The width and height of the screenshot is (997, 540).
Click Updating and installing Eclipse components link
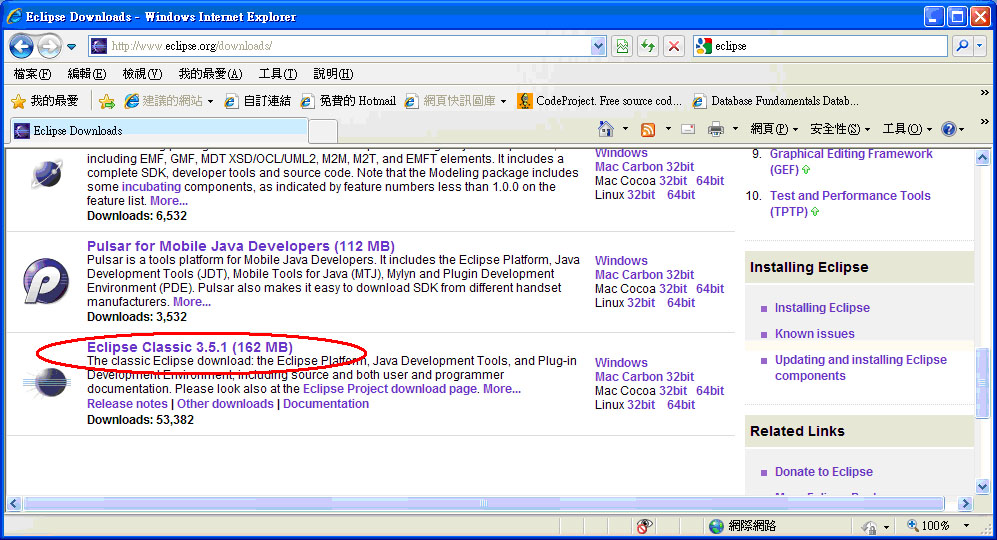pyautogui.click(x=860, y=368)
